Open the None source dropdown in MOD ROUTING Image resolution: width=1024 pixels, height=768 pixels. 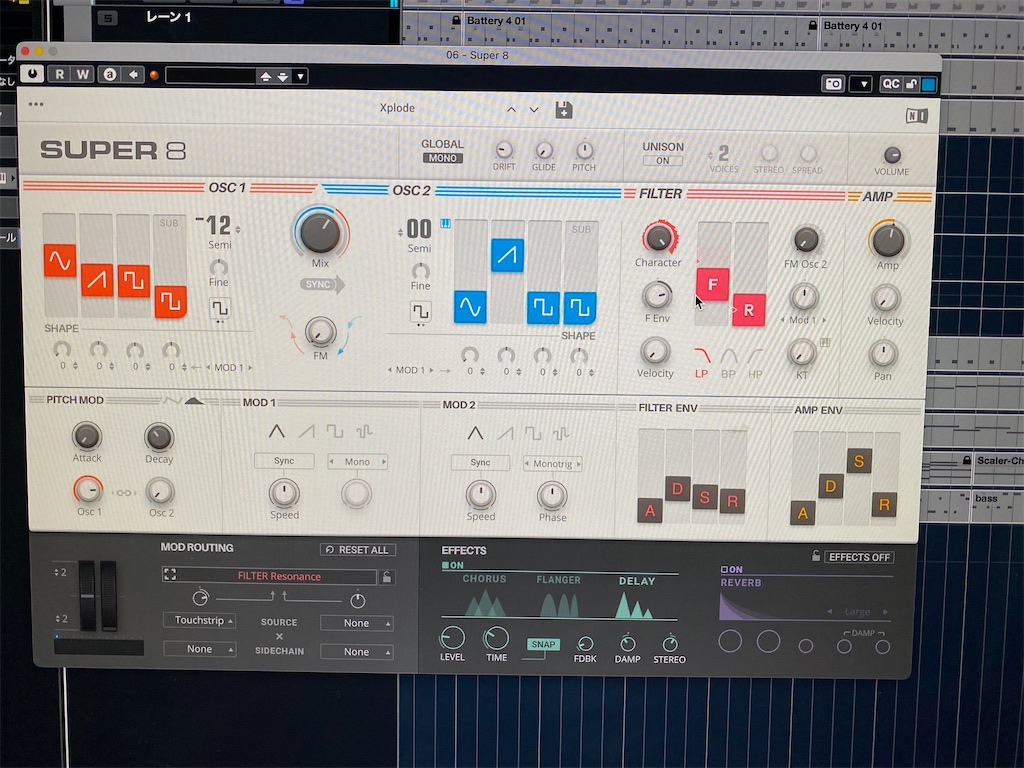click(357, 622)
